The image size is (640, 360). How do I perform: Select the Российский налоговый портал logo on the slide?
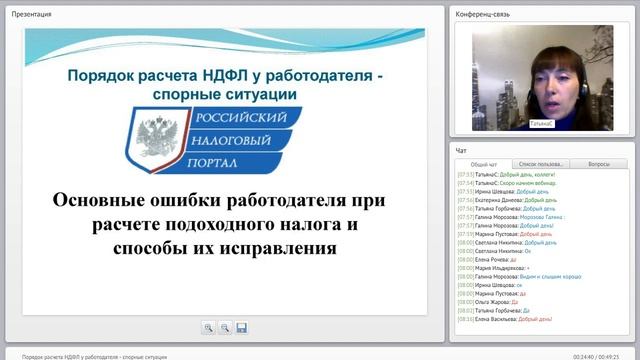click(x=213, y=140)
